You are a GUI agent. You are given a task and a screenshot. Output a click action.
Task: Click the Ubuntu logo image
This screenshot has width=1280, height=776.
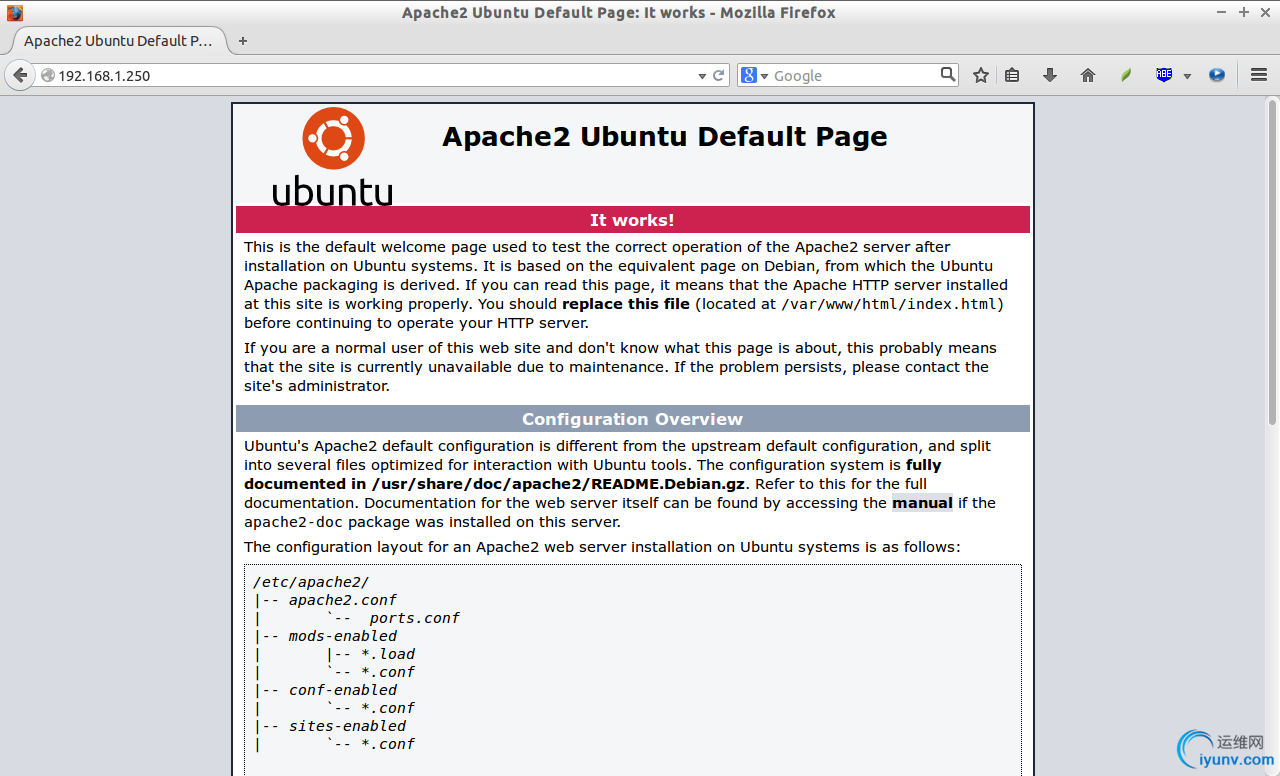pos(333,156)
